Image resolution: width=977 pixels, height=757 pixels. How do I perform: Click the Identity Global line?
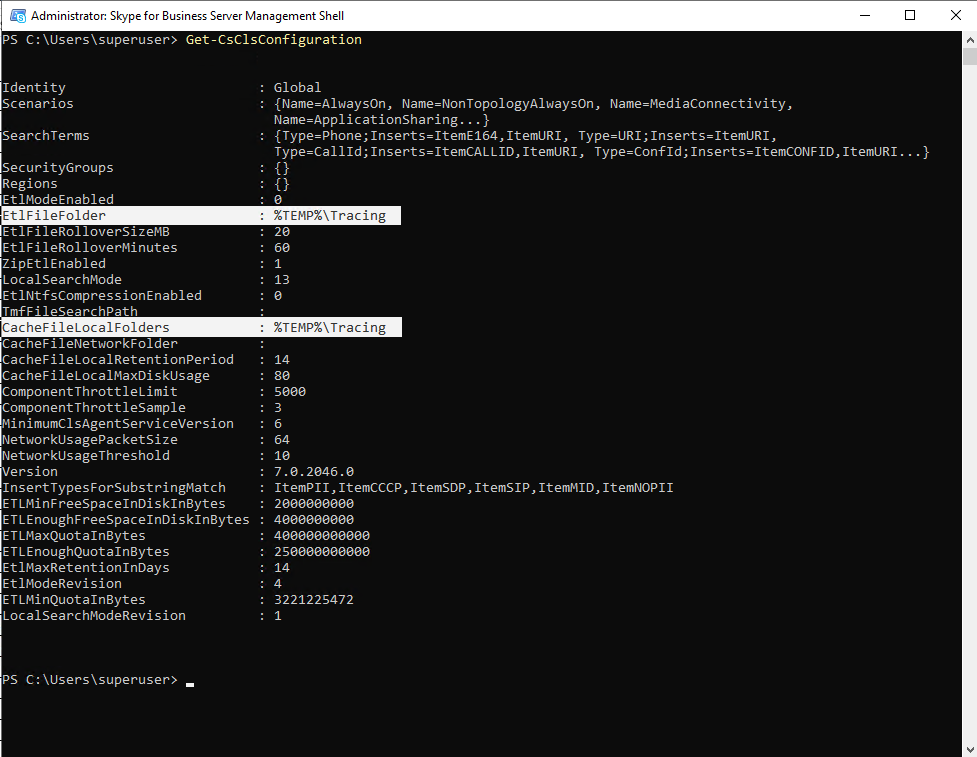[162, 88]
